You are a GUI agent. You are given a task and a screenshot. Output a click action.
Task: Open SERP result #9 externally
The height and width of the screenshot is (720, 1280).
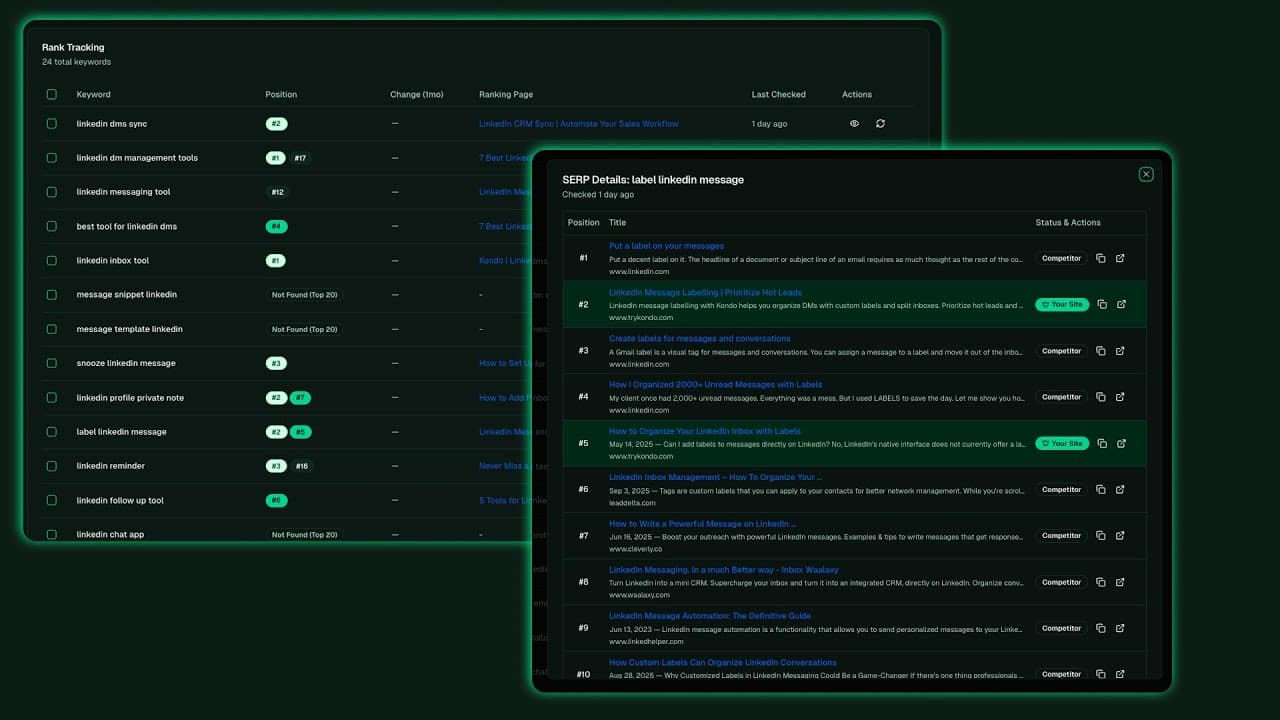tap(1120, 628)
